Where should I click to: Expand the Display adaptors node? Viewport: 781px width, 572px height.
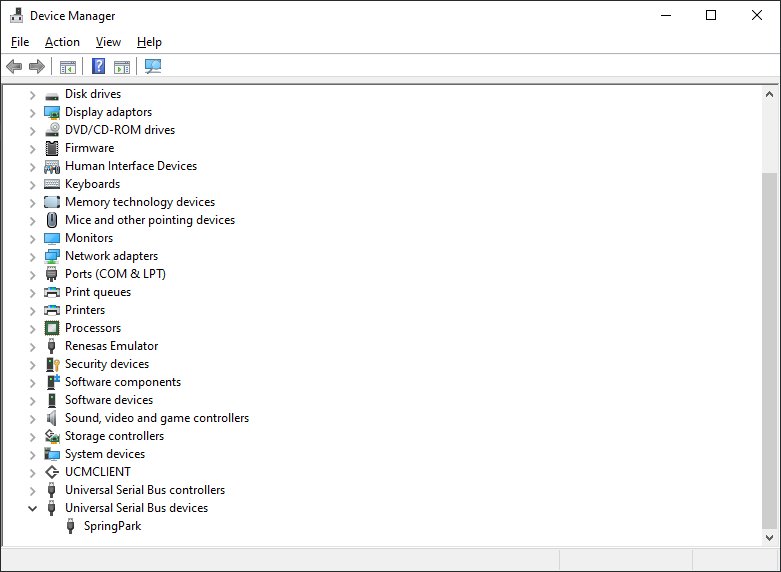pos(32,113)
